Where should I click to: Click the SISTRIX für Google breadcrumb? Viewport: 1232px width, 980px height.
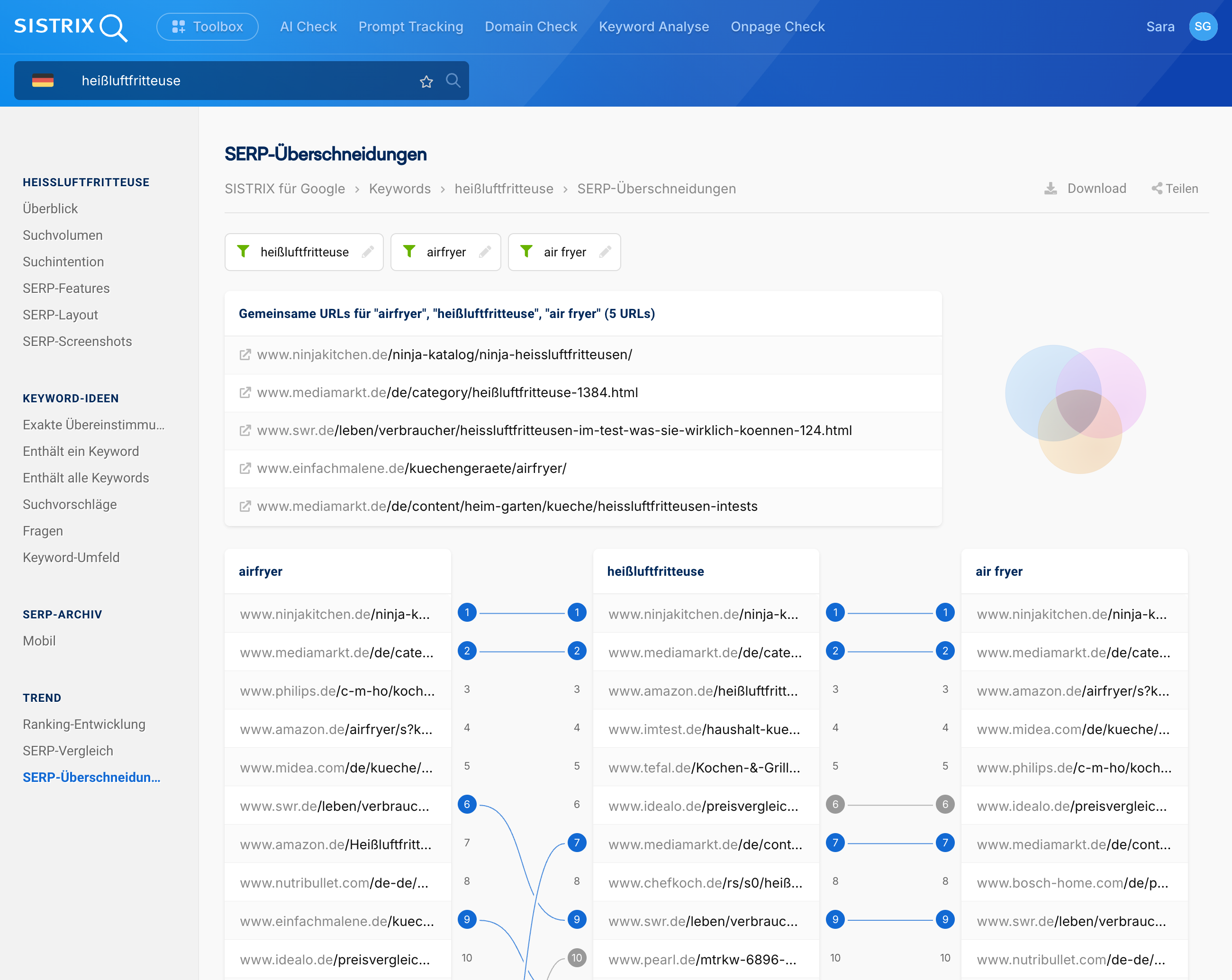tap(285, 189)
